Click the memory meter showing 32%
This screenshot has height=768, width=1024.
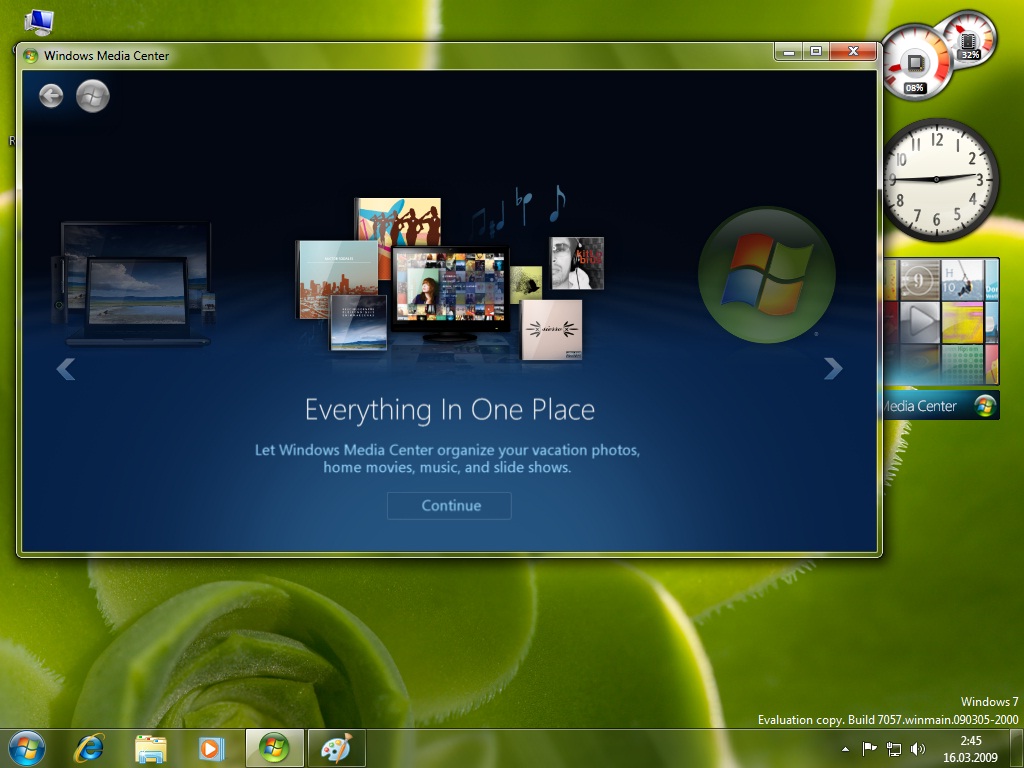[968, 39]
